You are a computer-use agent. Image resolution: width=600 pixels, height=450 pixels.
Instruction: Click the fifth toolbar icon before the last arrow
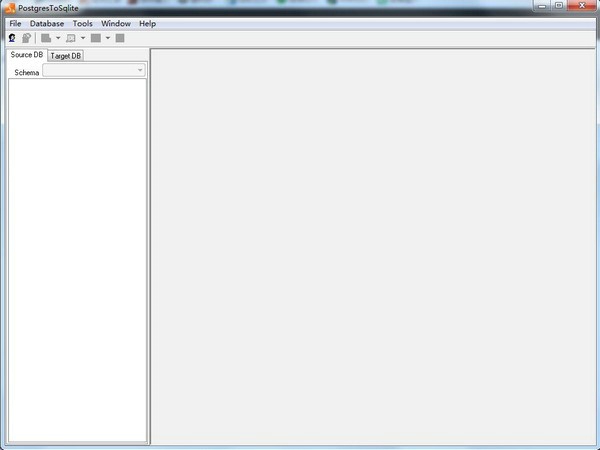(96, 38)
